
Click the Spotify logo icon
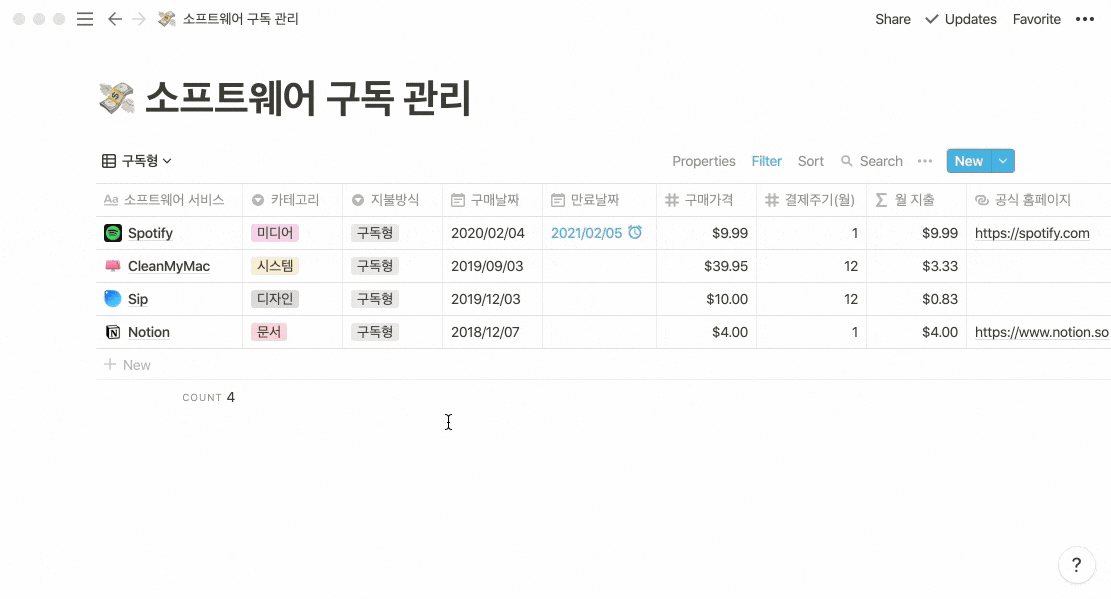pyautogui.click(x=113, y=233)
